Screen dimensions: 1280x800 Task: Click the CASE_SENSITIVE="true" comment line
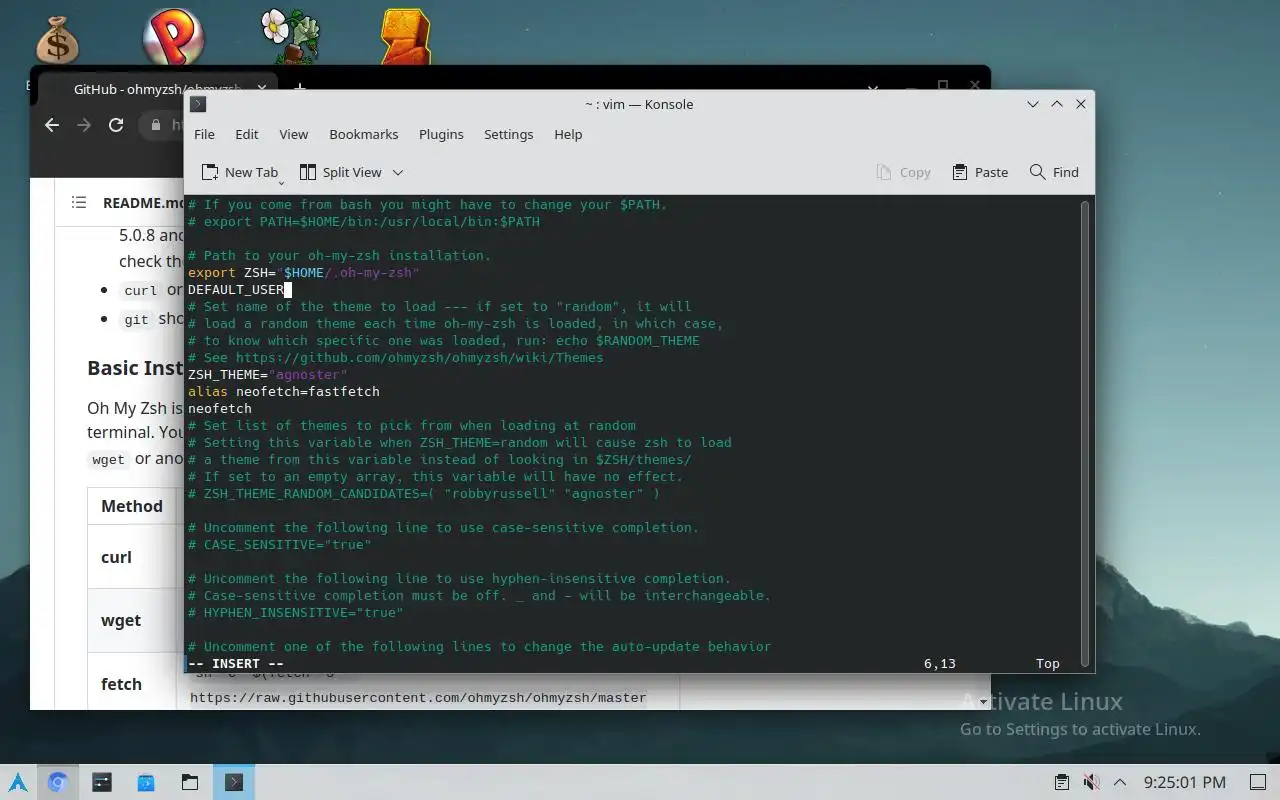(x=280, y=545)
